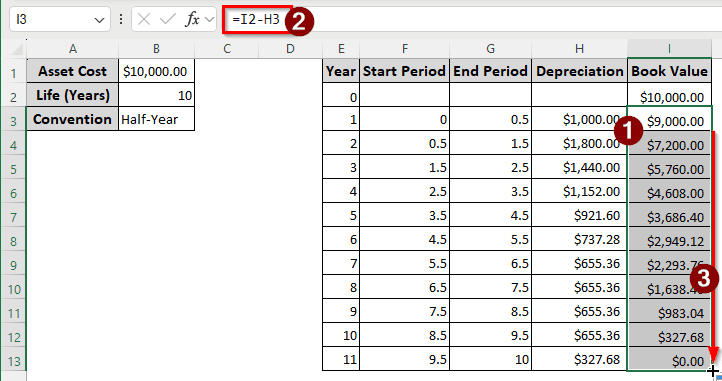Click the Insert Function fx icon

192,19
